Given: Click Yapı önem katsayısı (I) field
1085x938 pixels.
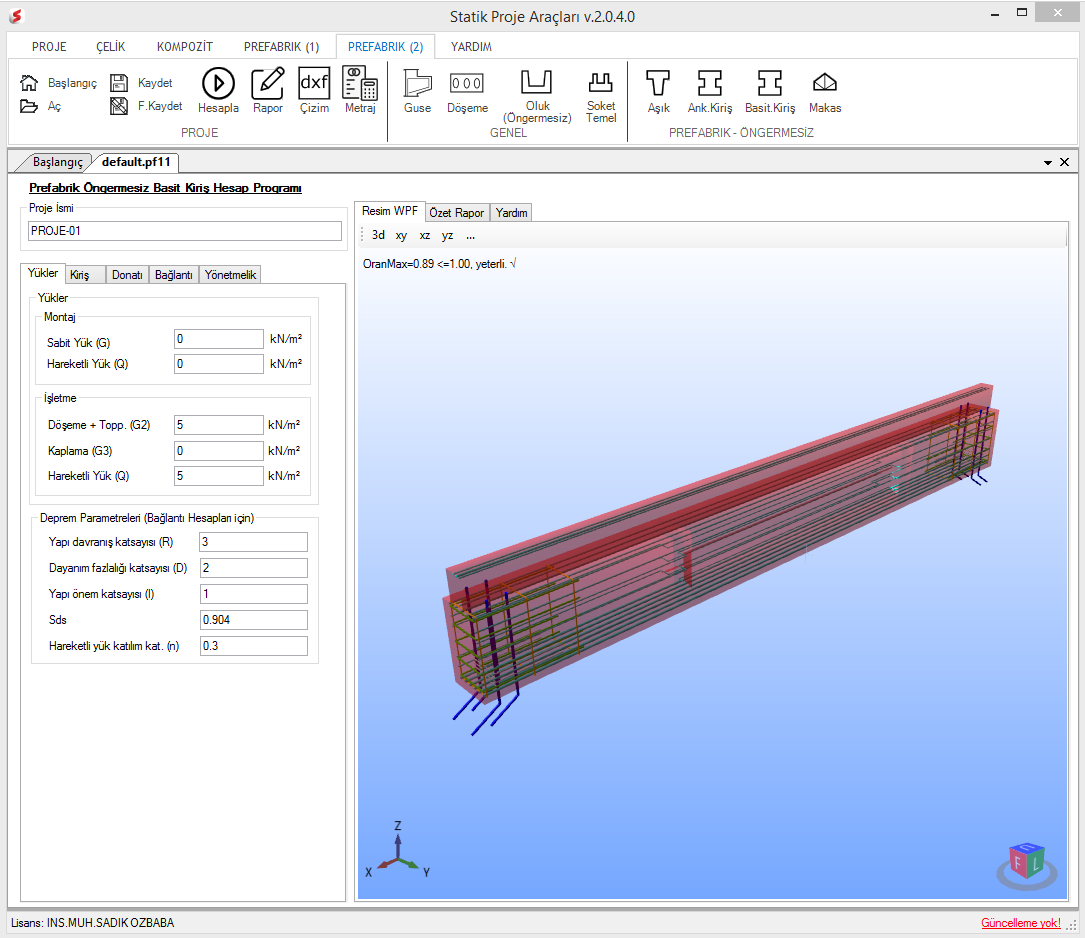Looking at the screenshot, I should click(253, 594).
